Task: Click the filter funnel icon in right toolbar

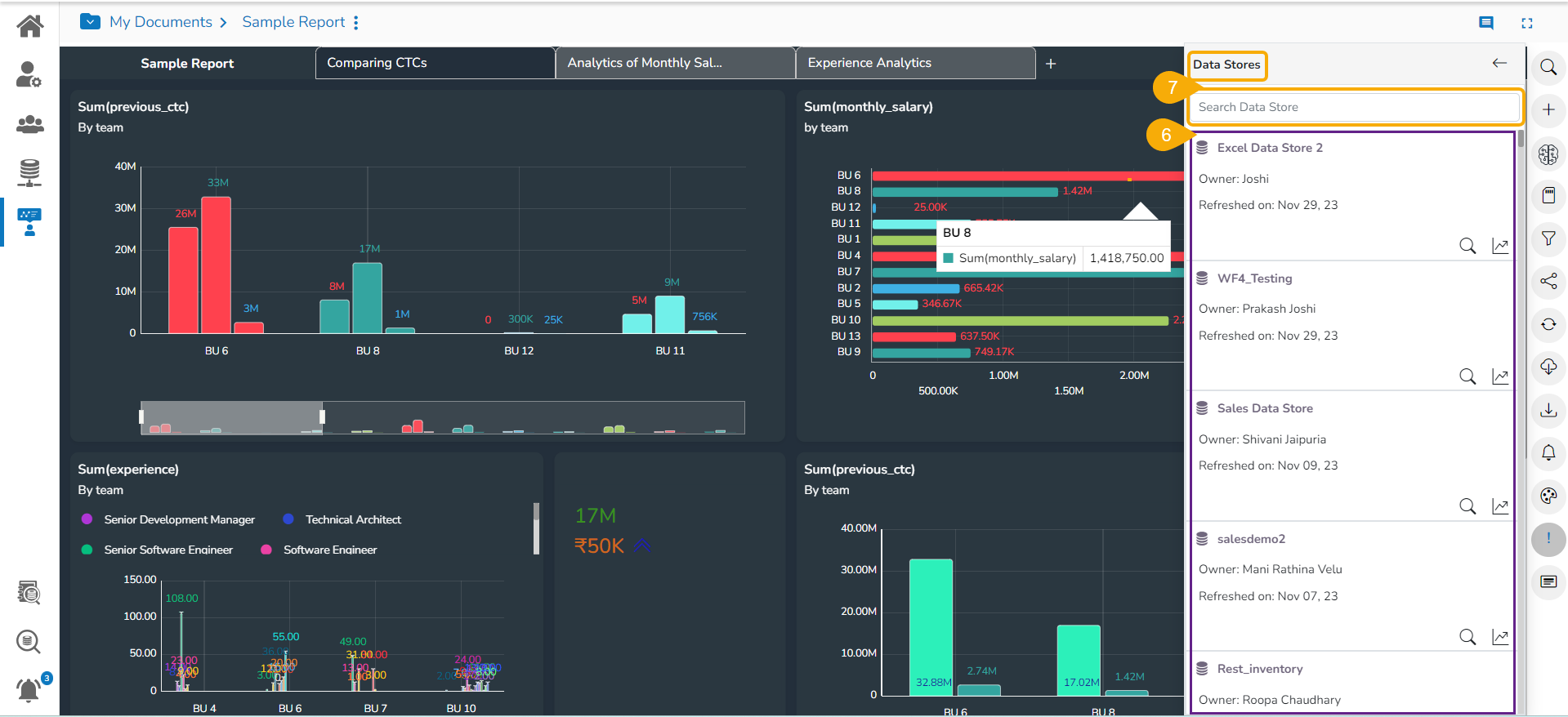Action: coord(1548,238)
